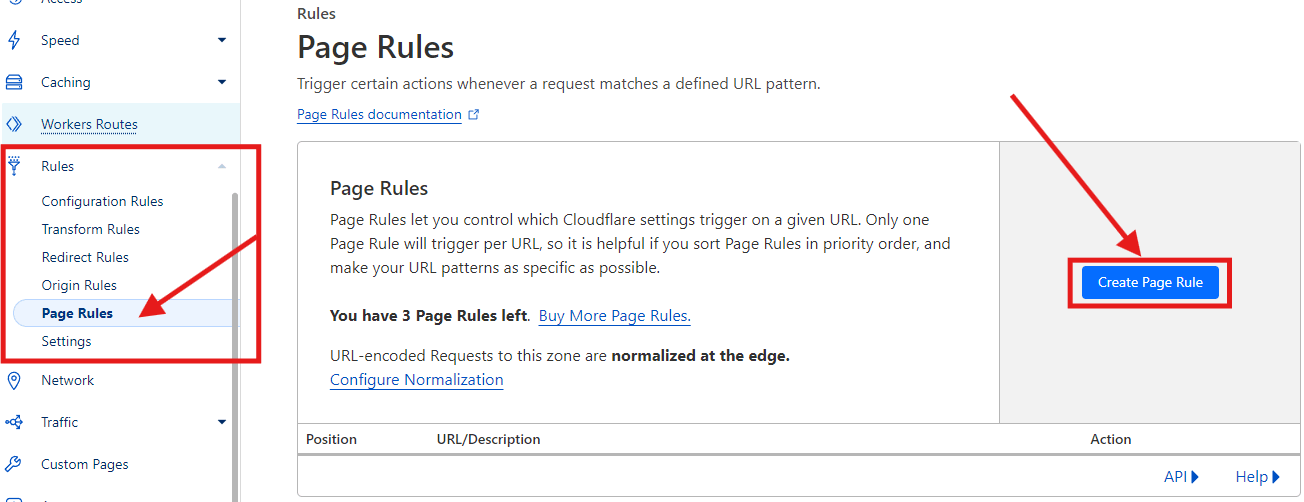Click the Caching storage icon

(x=14, y=82)
